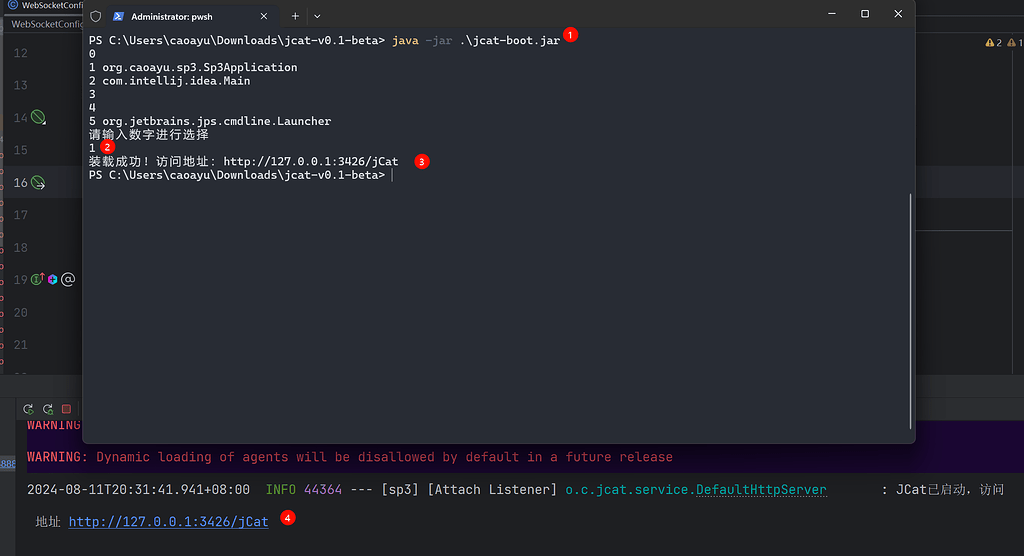Click the WebSocketConfig breadcrumb below the tab
Image resolution: width=1024 pixels, height=556 pixels.
(47, 24)
